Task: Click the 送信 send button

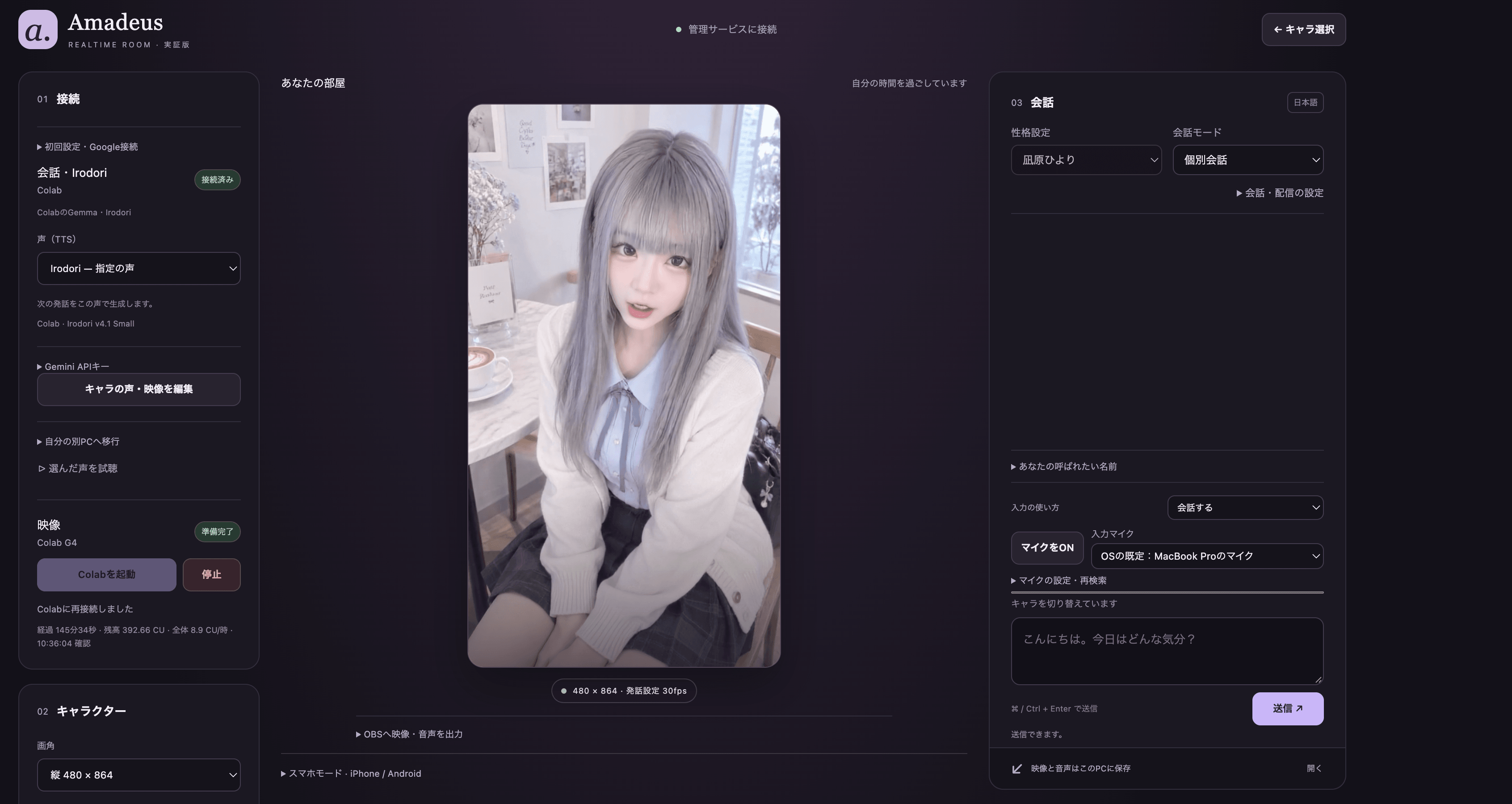Action: (x=1288, y=708)
